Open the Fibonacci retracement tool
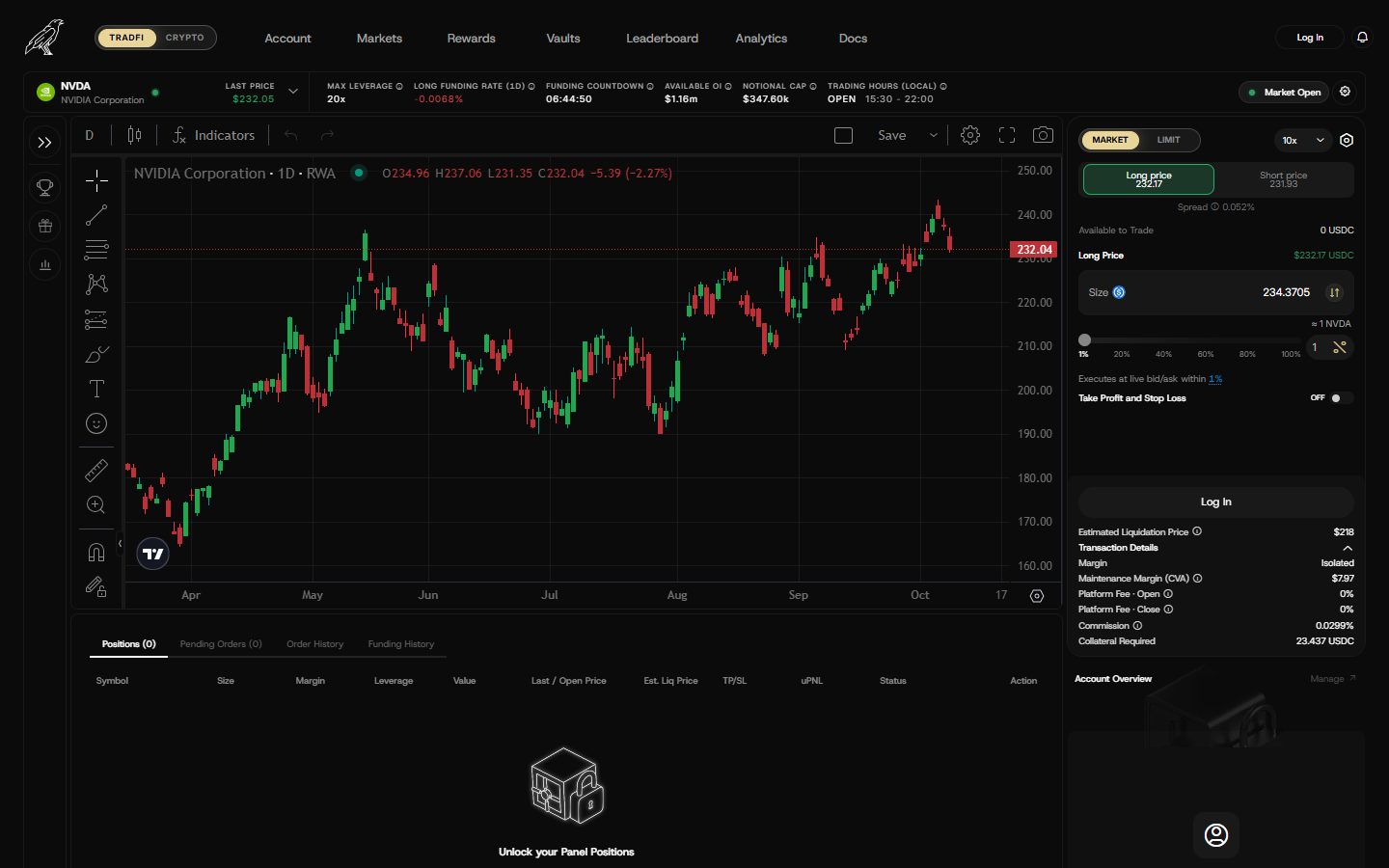Image resolution: width=1389 pixels, height=868 pixels. [x=96, y=250]
